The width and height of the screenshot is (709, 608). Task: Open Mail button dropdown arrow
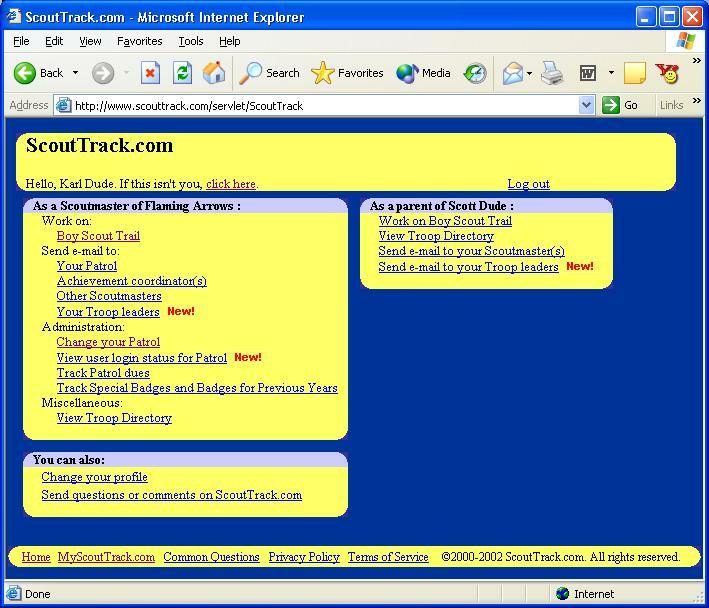(529, 73)
